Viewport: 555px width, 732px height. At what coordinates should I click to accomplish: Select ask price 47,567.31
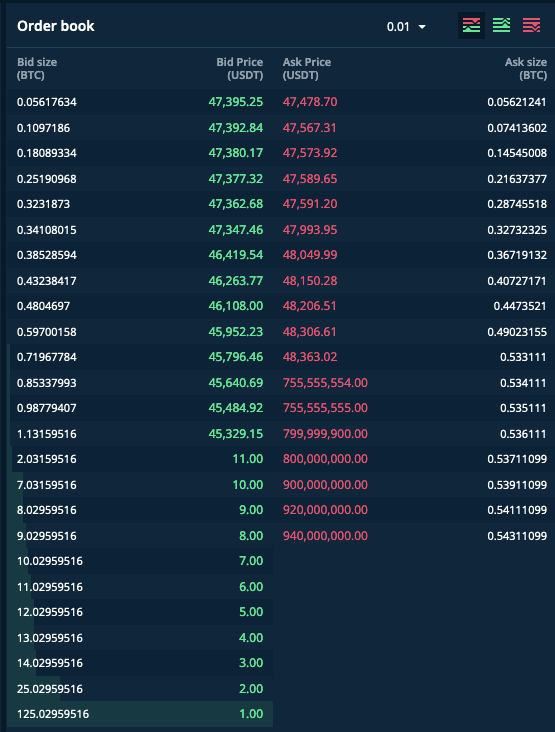pos(309,128)
